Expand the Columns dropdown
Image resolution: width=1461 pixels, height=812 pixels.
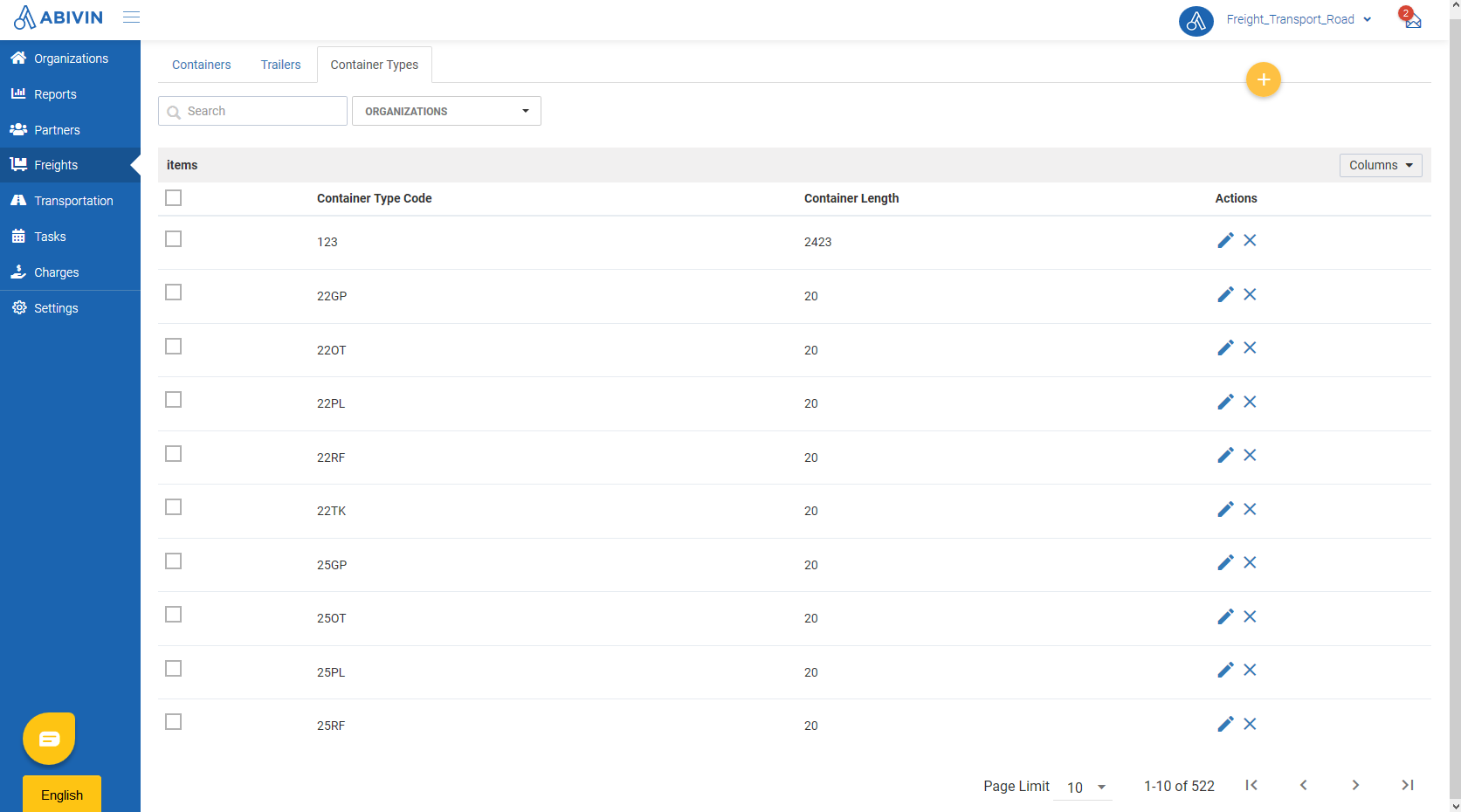[x=1381, y=165]
